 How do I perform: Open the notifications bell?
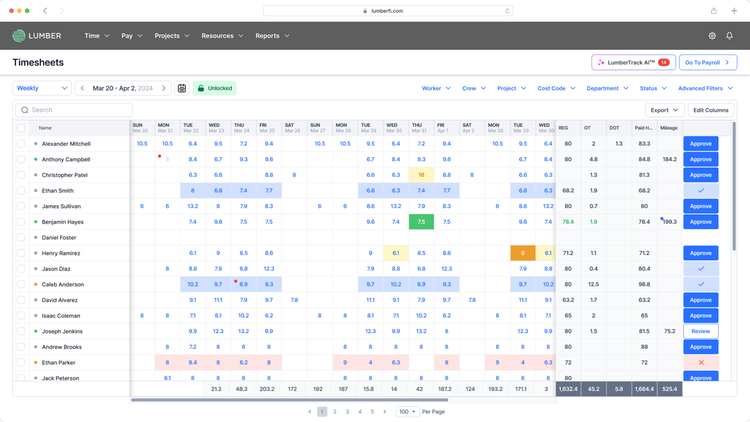click(729, 36)
